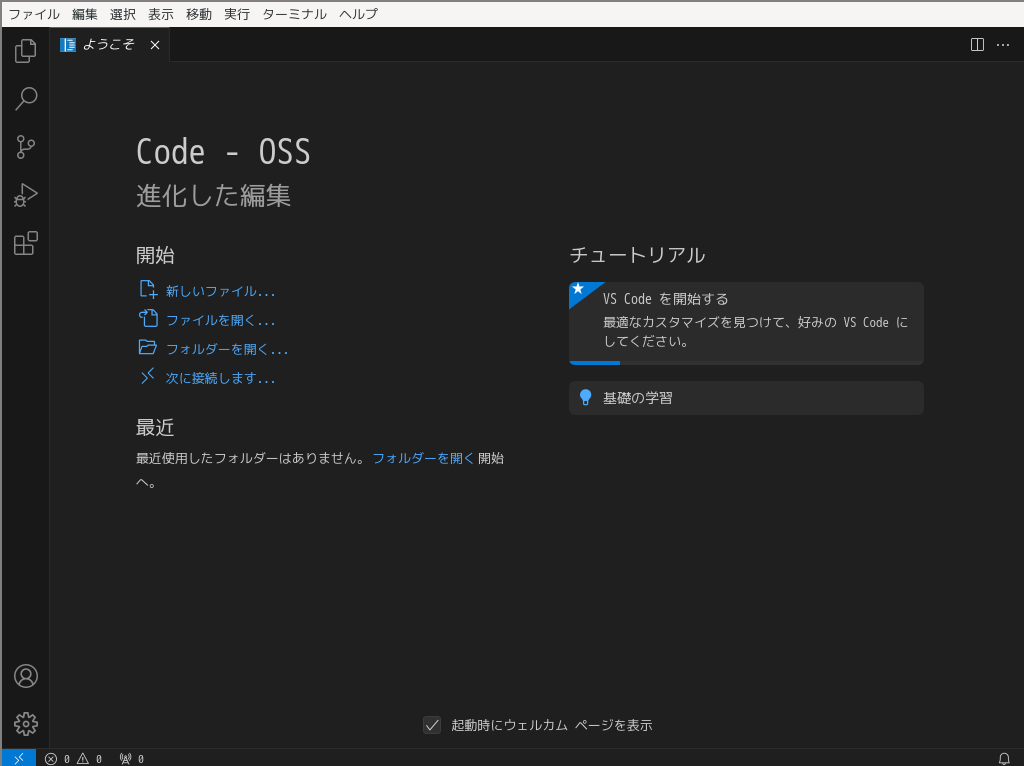Open the Extensions view
Image resolution: width=1024 pixels, height=766 pixels.
[x=25, y=244]
